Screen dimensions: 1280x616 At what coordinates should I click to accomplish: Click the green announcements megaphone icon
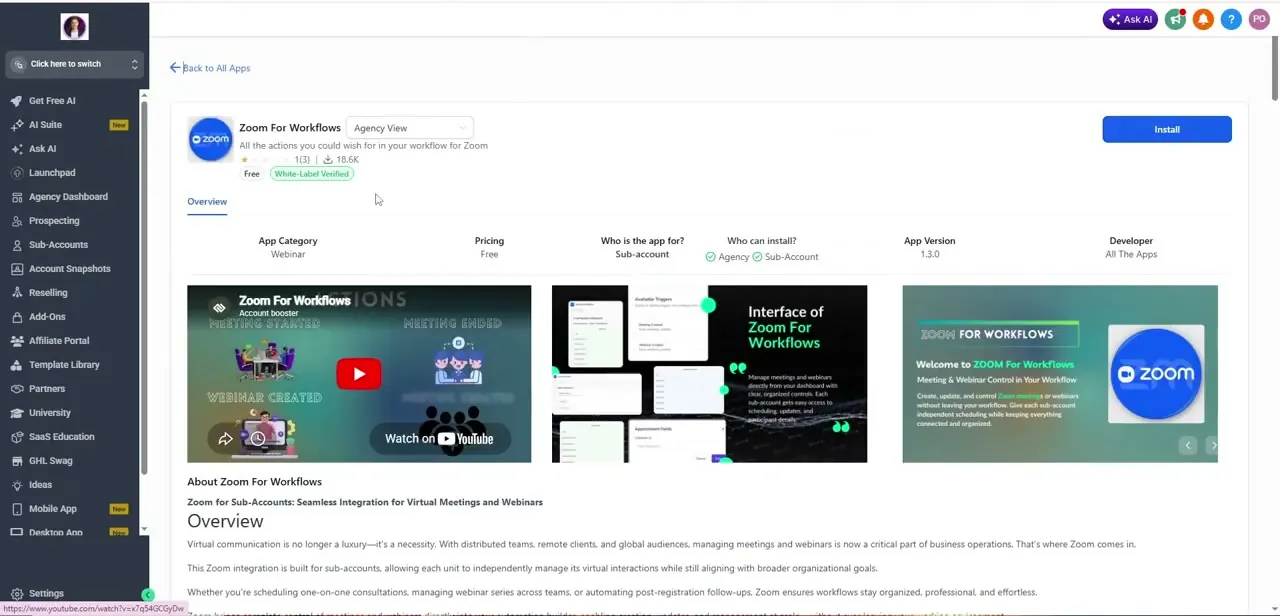[1176, 19]
